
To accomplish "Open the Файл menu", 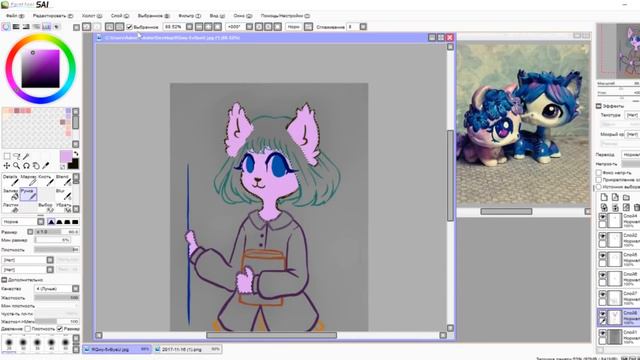I will point(15,16).
